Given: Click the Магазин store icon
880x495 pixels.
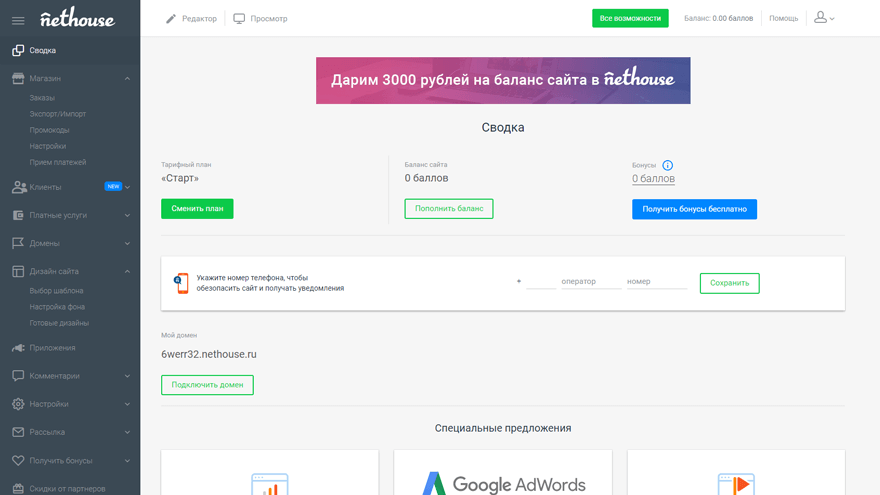Looking at the screenshot, I should click(18, 79).
